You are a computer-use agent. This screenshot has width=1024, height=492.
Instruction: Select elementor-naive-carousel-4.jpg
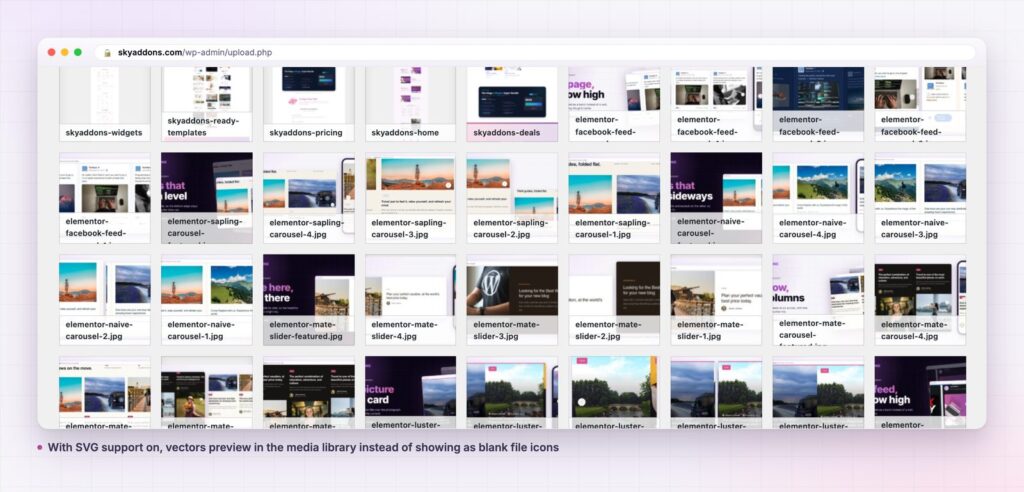click(818, 198)
